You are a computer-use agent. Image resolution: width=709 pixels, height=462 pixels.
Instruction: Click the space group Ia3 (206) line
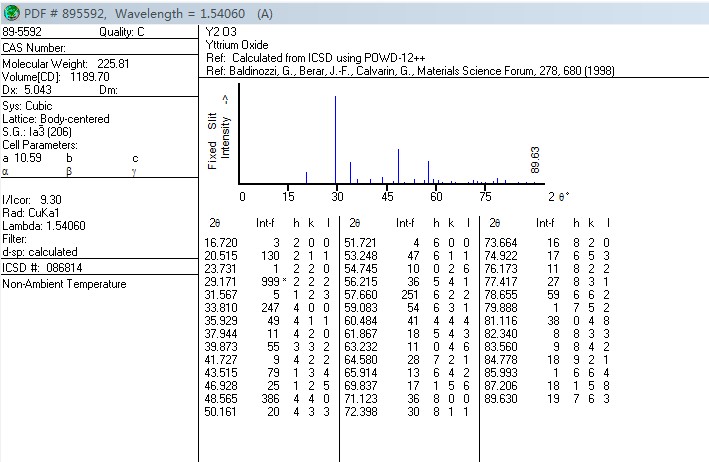37,132
